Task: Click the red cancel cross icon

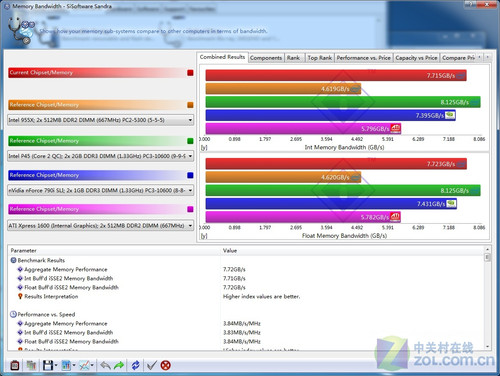Action: click(166, 365)
